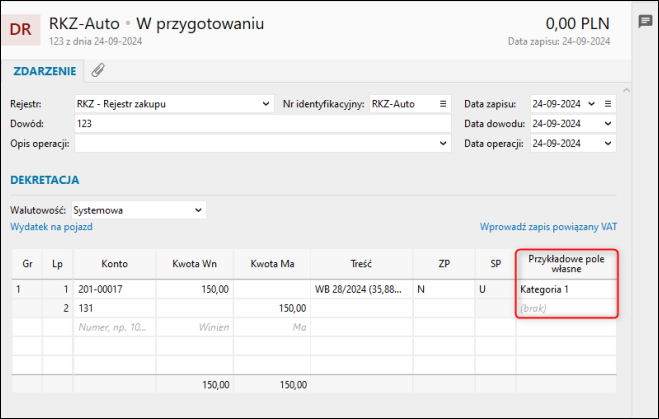
Task: Click the U value in SP column
Action: pos(496,289)
